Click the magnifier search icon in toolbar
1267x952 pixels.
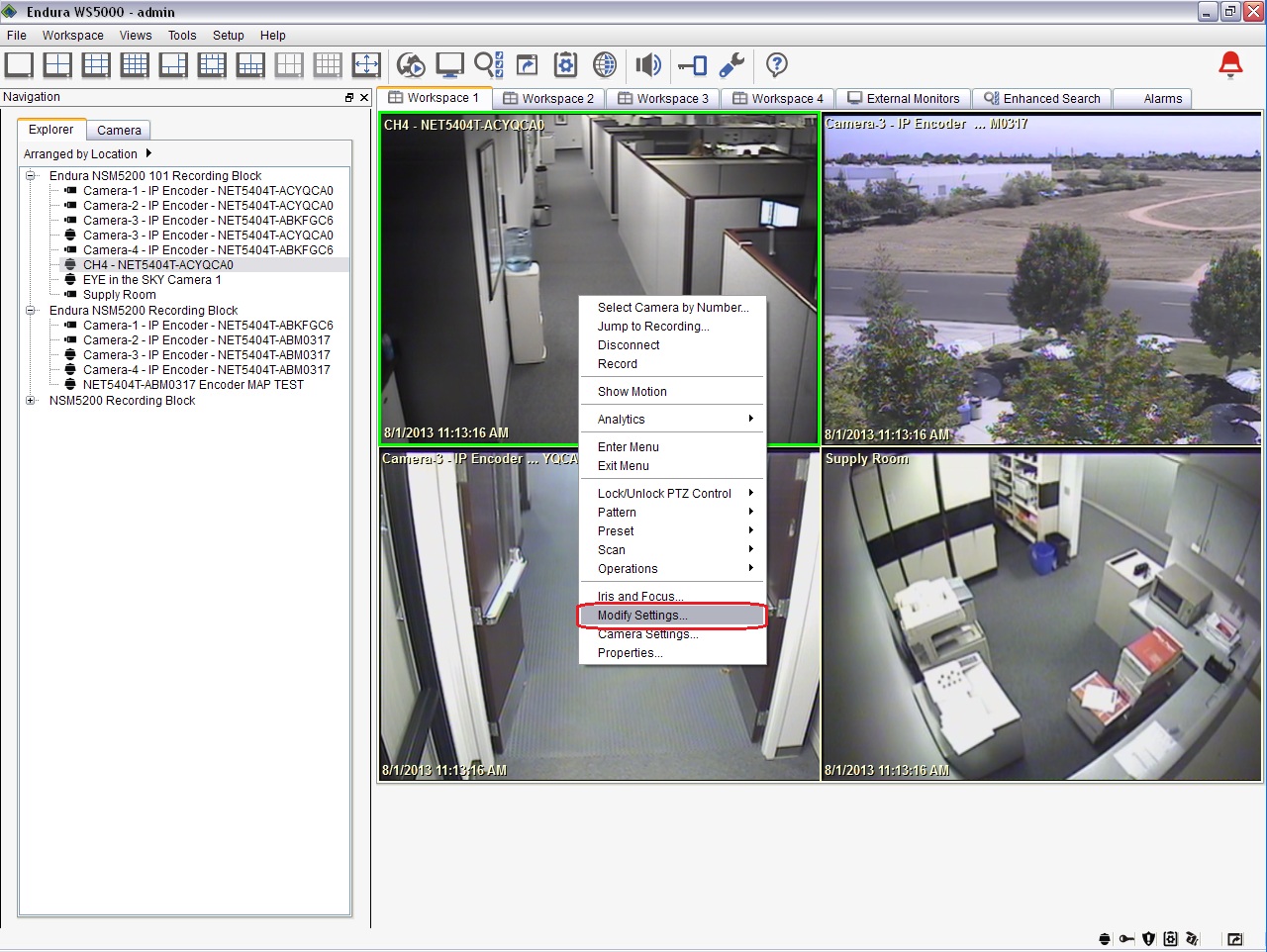tap(488, 65)
